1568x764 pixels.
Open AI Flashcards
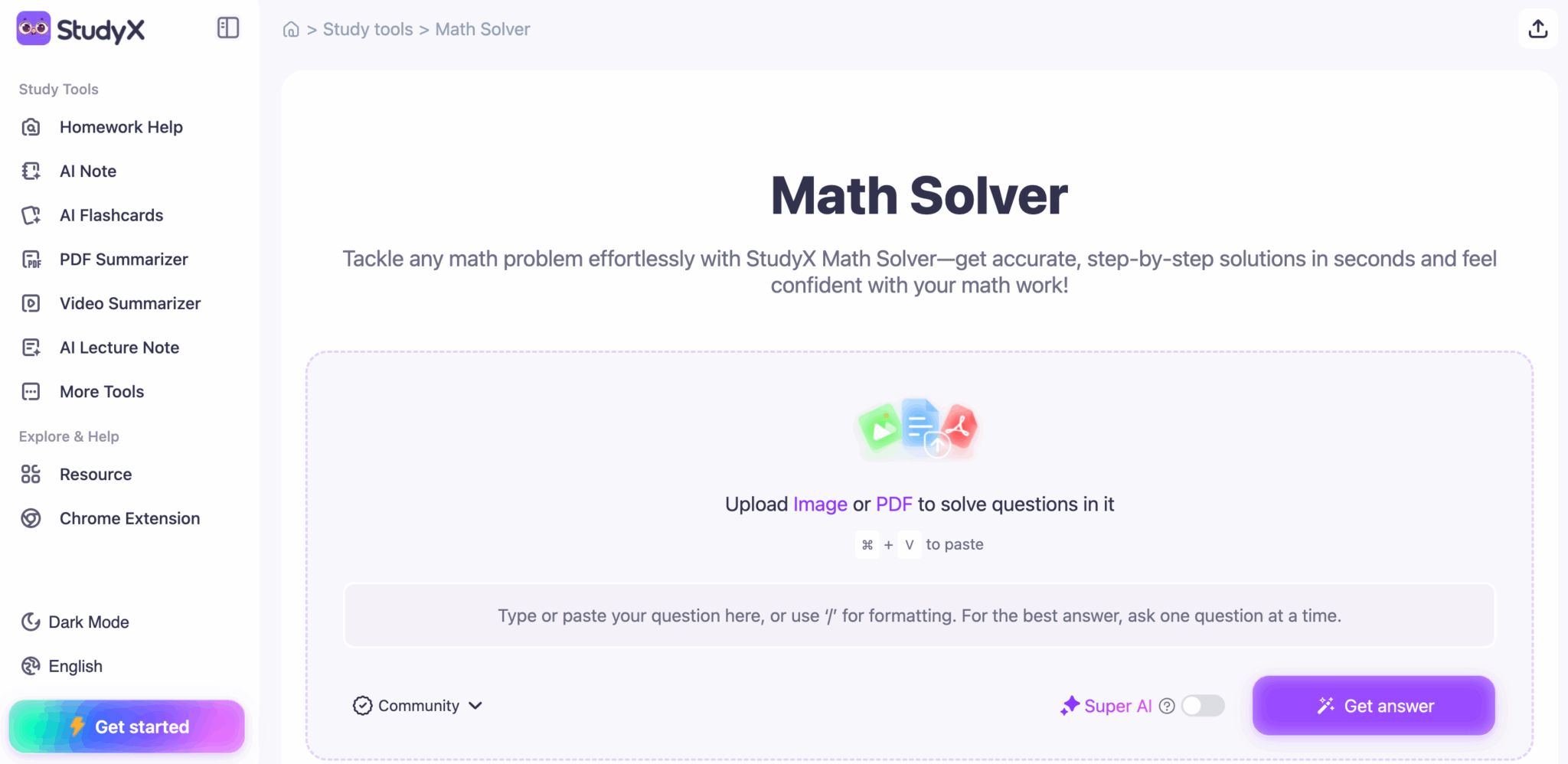coord(111,215)
